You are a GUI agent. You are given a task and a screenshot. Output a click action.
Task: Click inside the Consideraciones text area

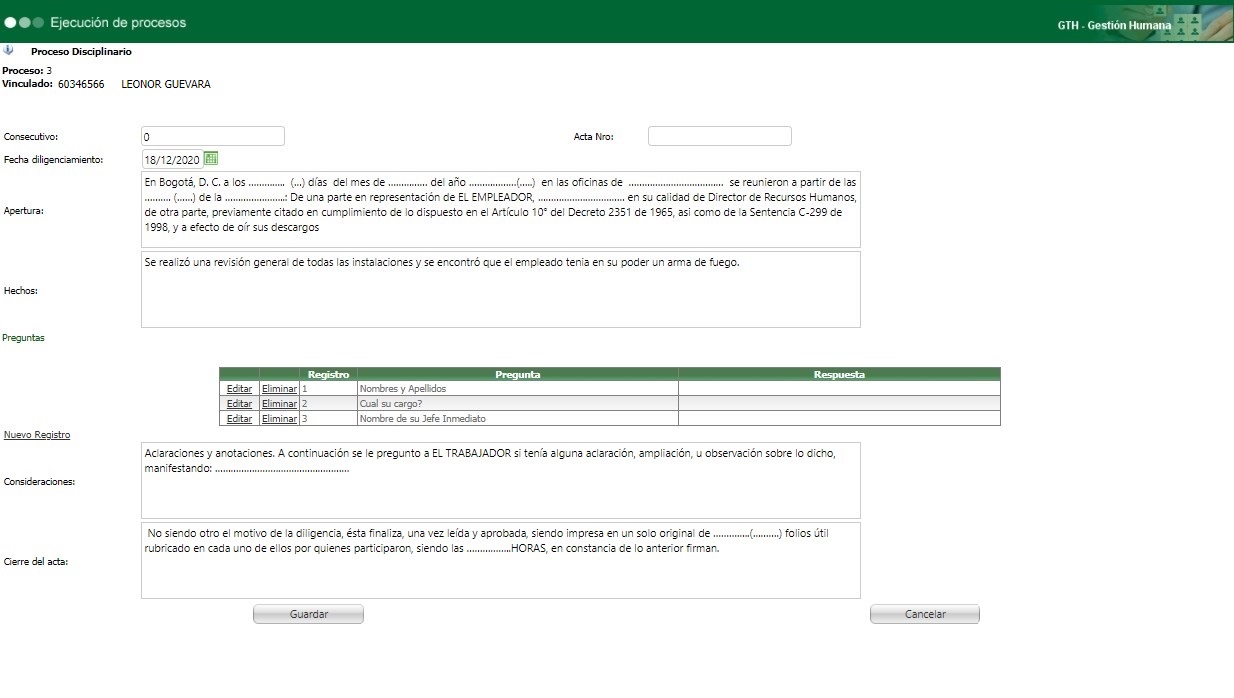[500, 481]
